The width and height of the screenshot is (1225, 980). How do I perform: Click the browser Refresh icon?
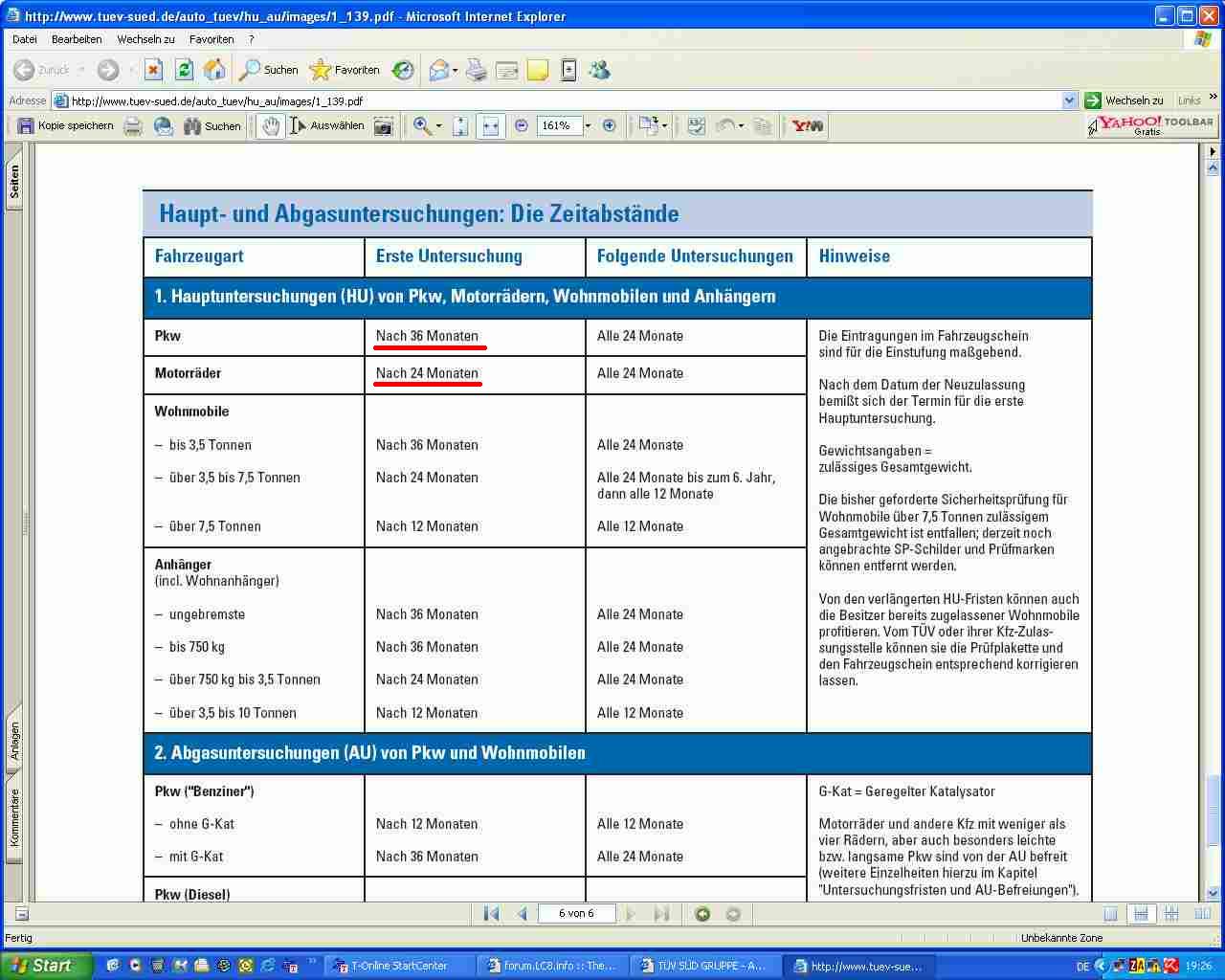(x=184, y=70)
